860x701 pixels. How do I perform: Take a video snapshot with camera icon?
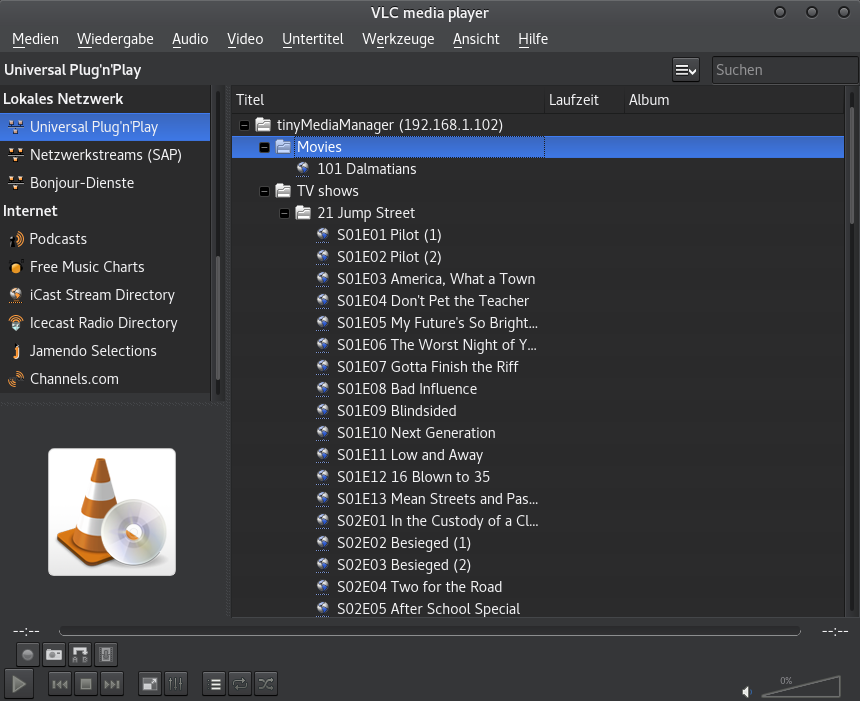pos(55,654)
